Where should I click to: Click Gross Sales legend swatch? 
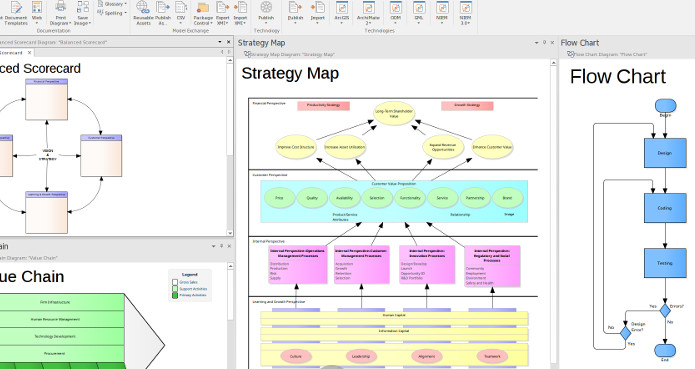(x=175, y=282)
